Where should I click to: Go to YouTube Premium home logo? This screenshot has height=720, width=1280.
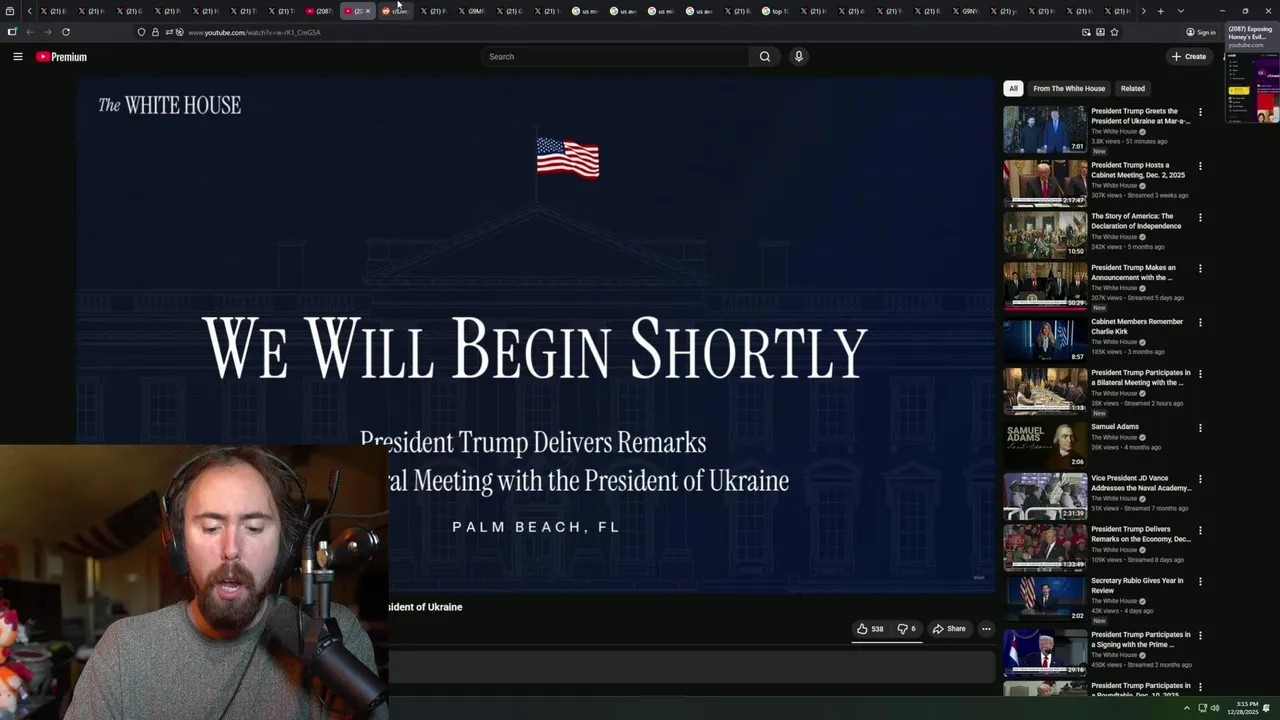pos(62,57)
